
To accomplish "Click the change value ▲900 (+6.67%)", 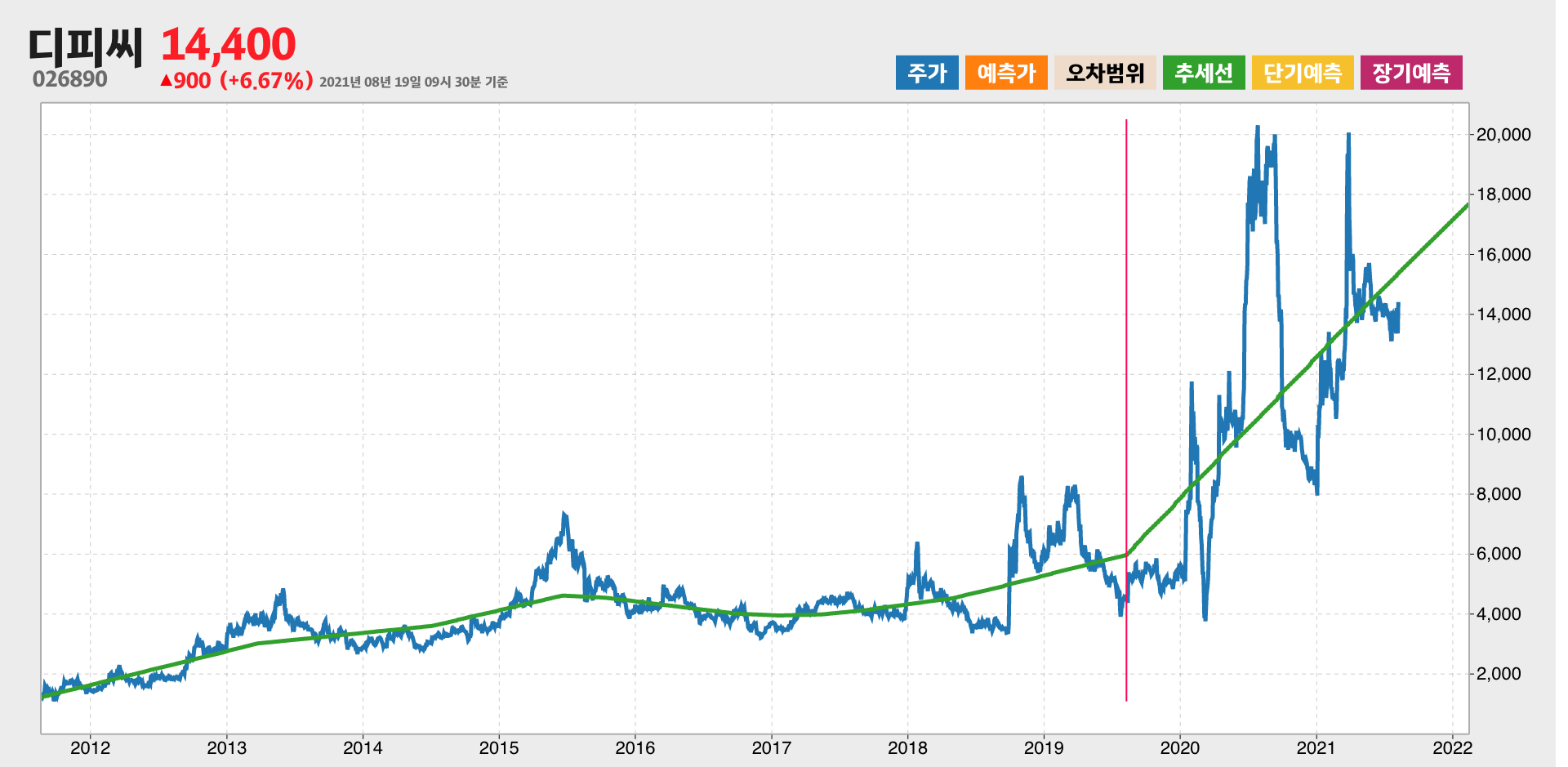I will [x=237, y=80].
